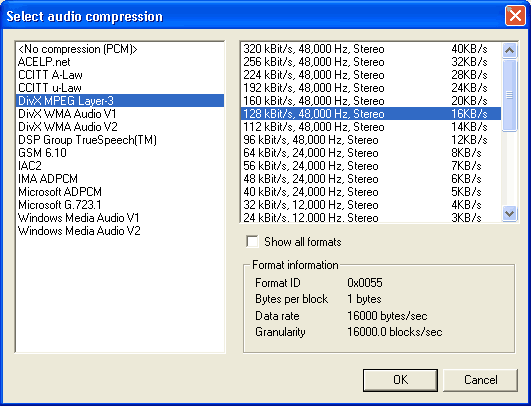
Task: Choose Windows Media Audio V2
Action: coord(120,230)
